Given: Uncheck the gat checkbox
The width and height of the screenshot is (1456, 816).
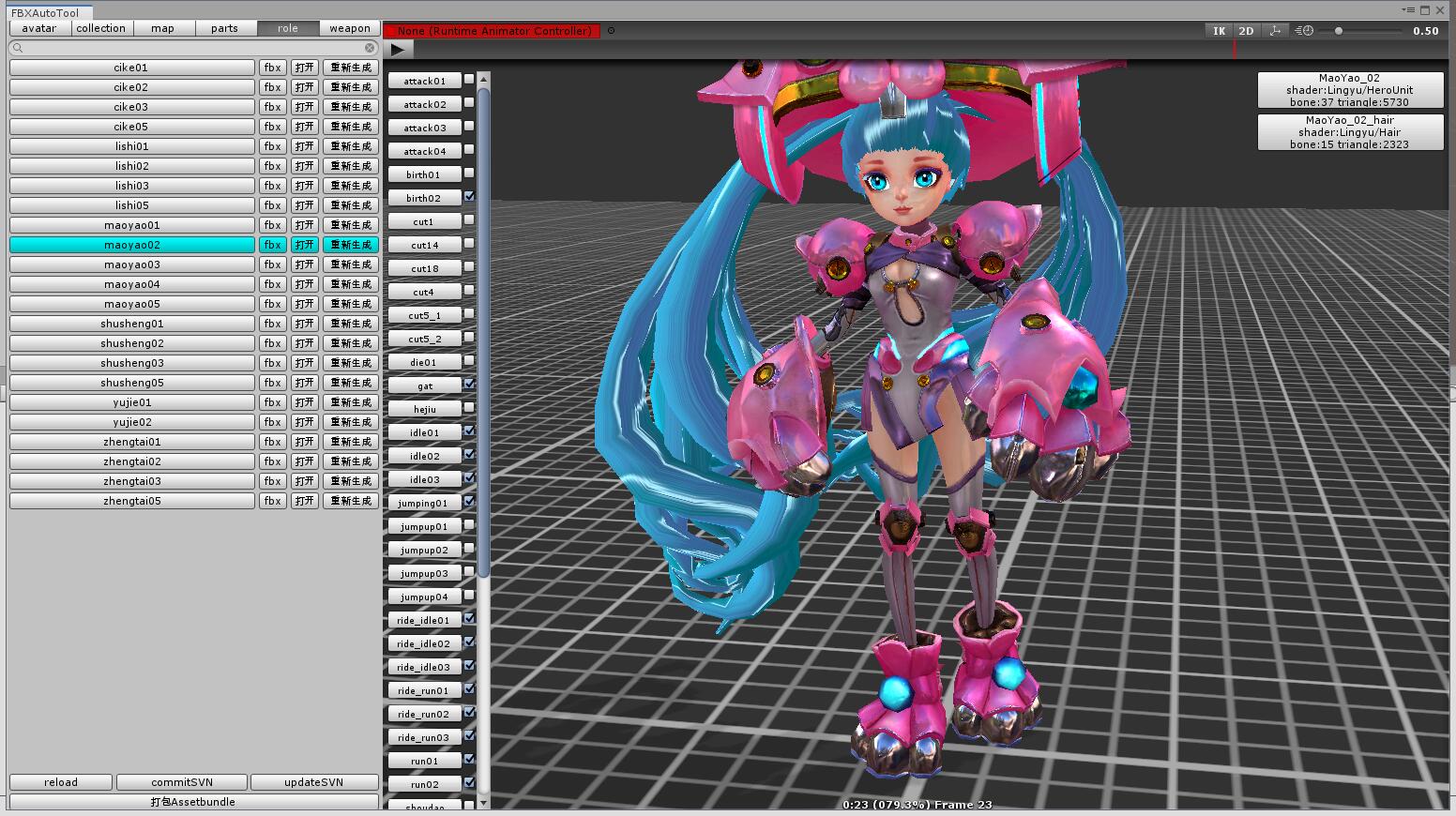Looking at the screenshot, I should pyautogui.click(x=469, y=385).
